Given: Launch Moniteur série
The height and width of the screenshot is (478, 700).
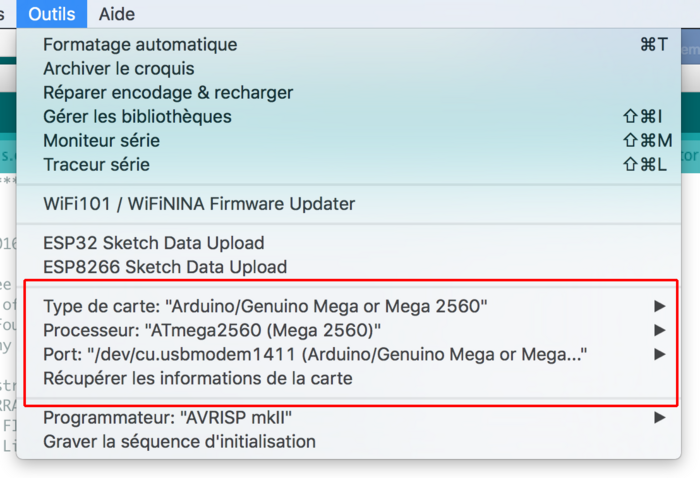Looking at the screenshot, I should [349, 141].
